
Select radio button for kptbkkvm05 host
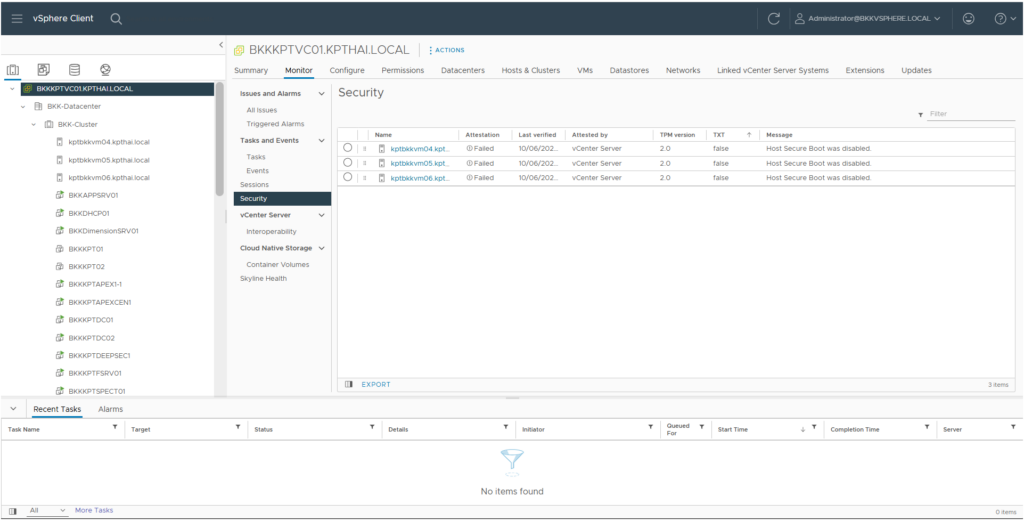[347, 163]
